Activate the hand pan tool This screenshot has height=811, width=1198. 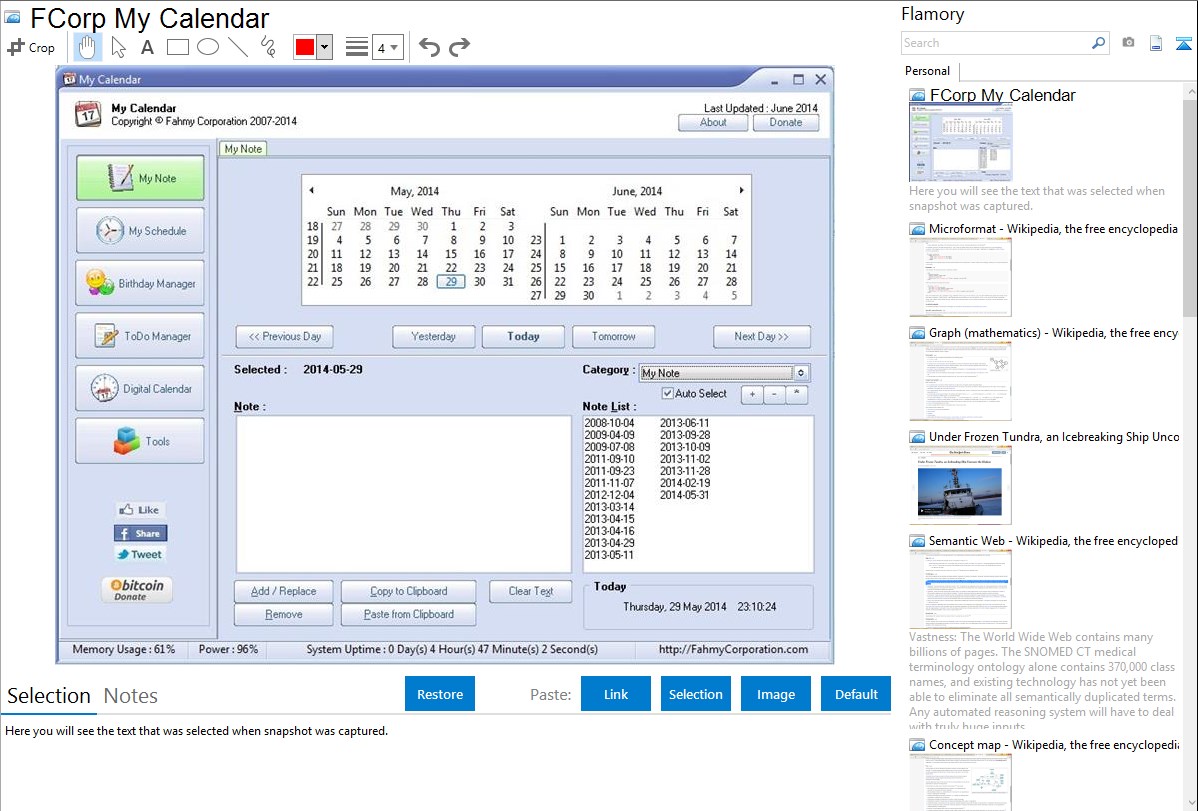(87, 47)
